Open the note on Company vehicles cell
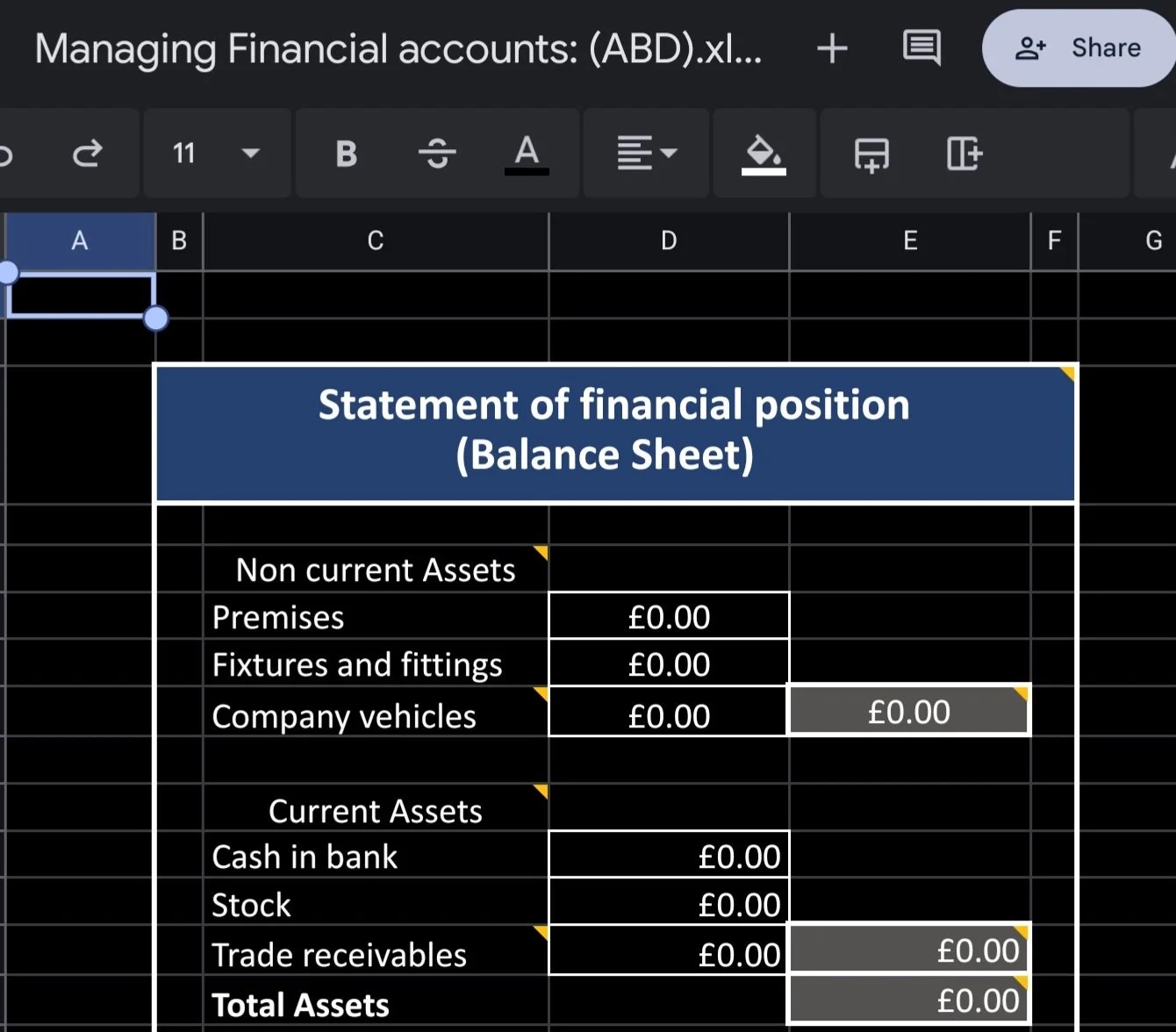 tap(541, 694)
